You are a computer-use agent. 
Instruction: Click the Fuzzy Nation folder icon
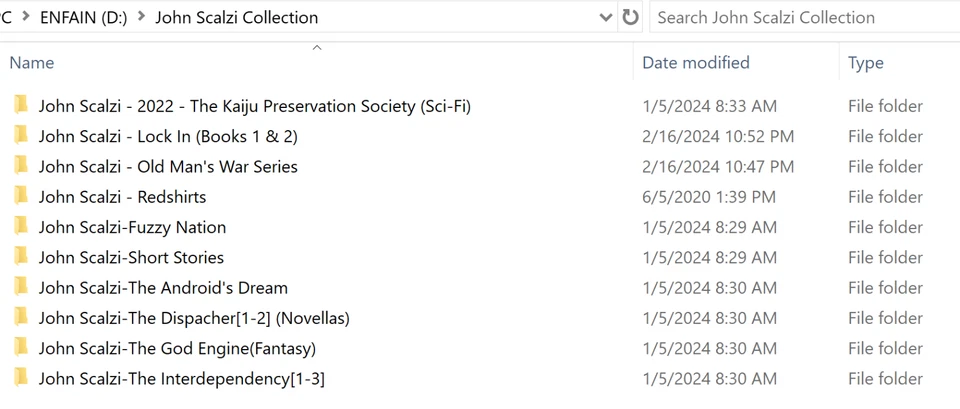tap(21, 227)
